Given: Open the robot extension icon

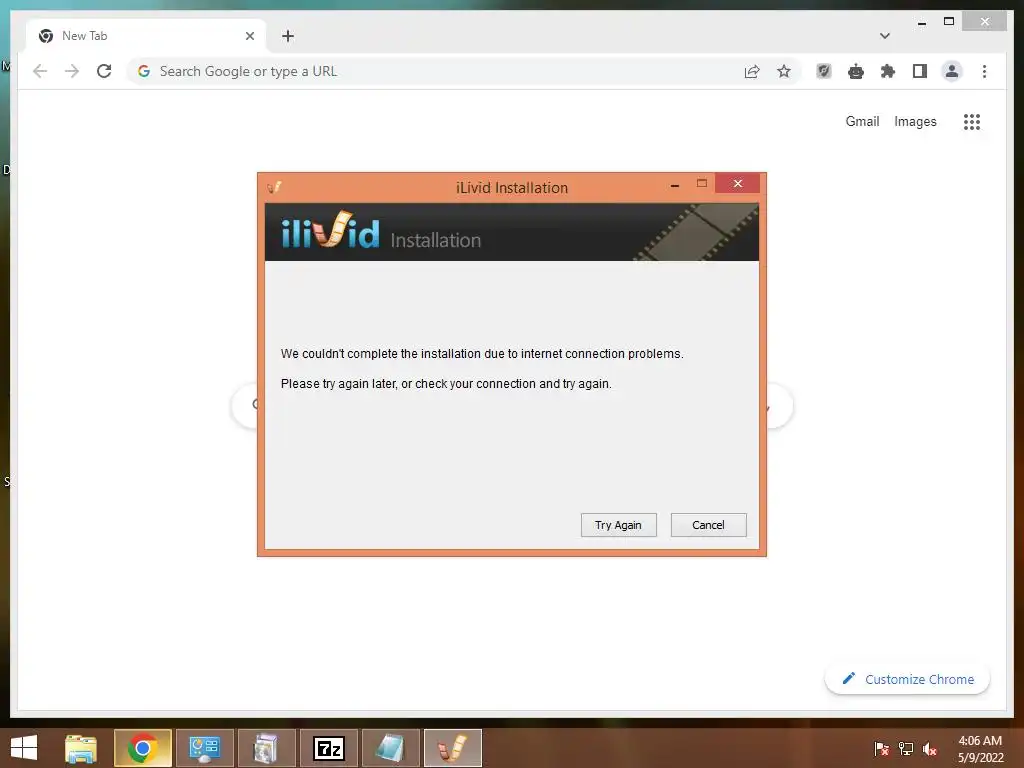Looking at the screenshot, I should pyautogui.click(x=856, y=71).
